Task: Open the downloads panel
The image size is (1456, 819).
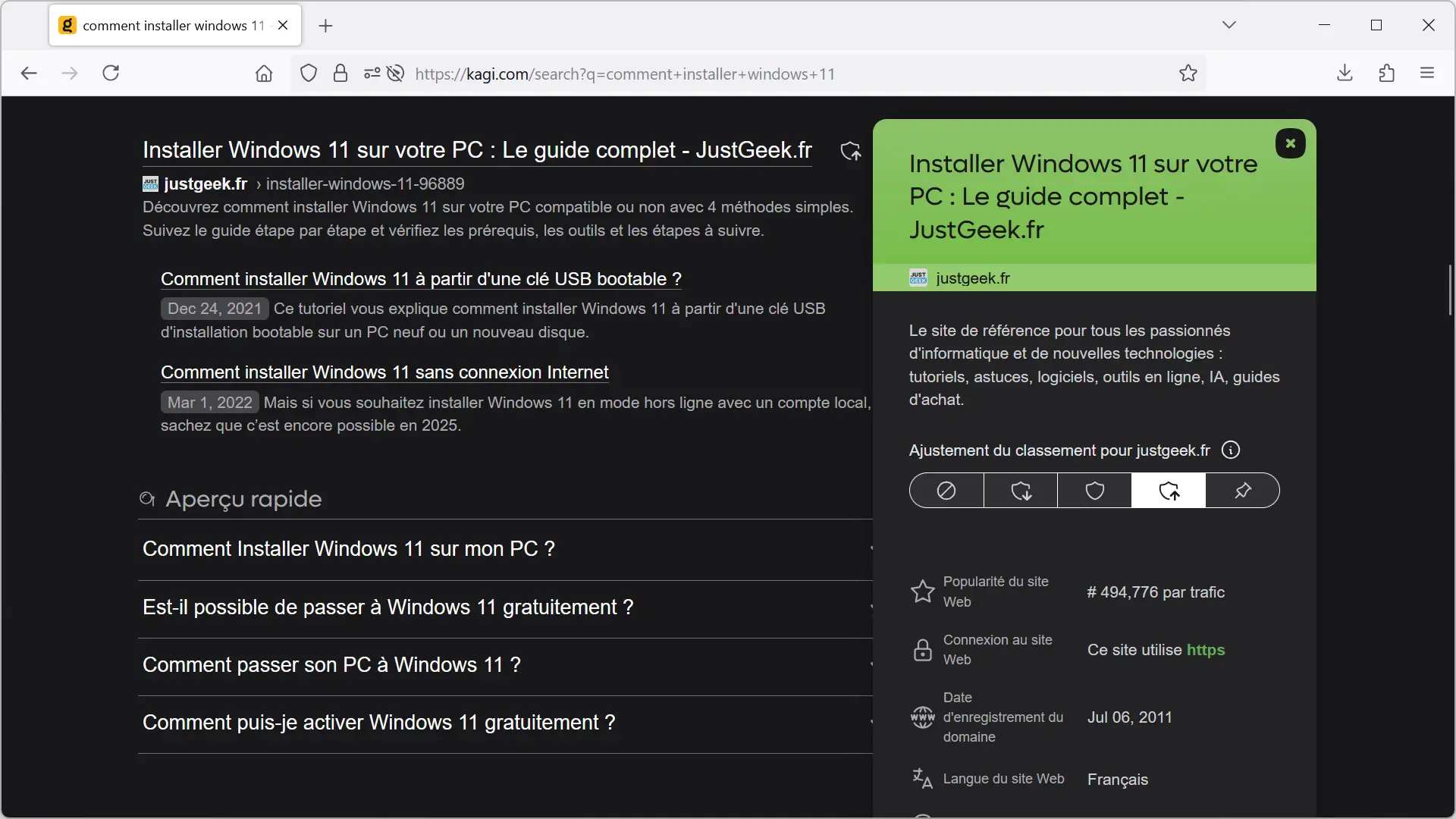Action: coord(1345,74)
